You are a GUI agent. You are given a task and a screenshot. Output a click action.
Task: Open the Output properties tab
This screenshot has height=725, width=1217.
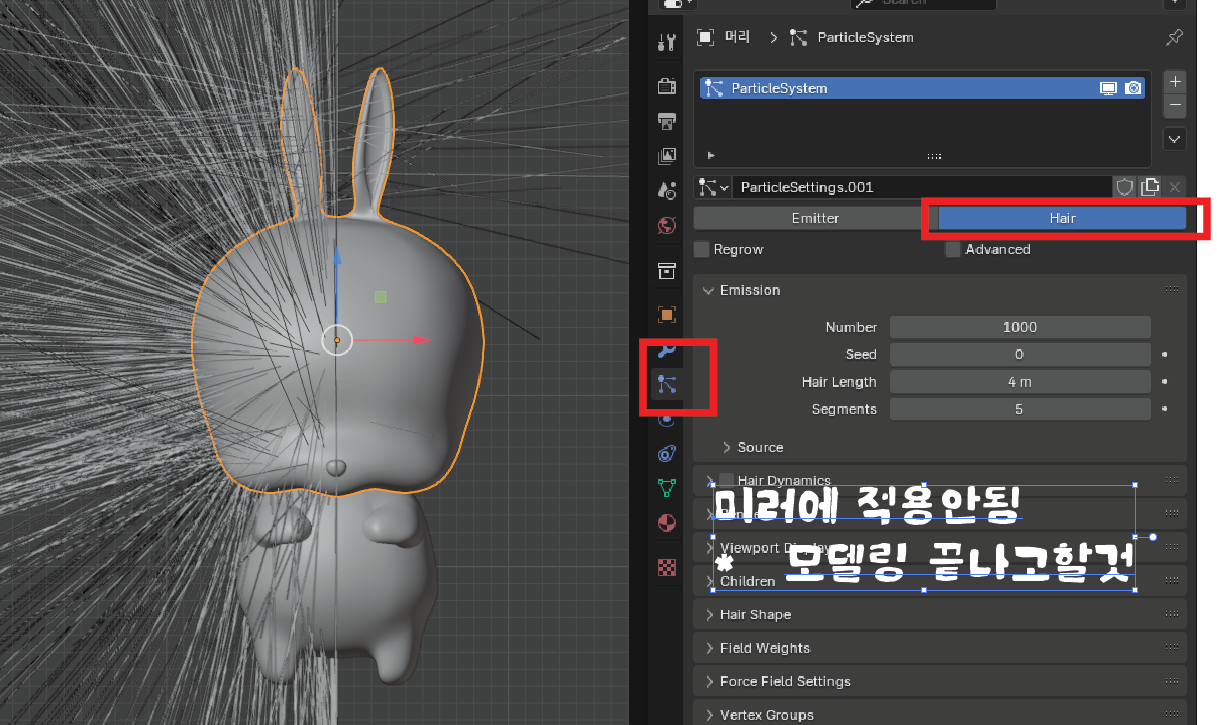coord(667,121)
